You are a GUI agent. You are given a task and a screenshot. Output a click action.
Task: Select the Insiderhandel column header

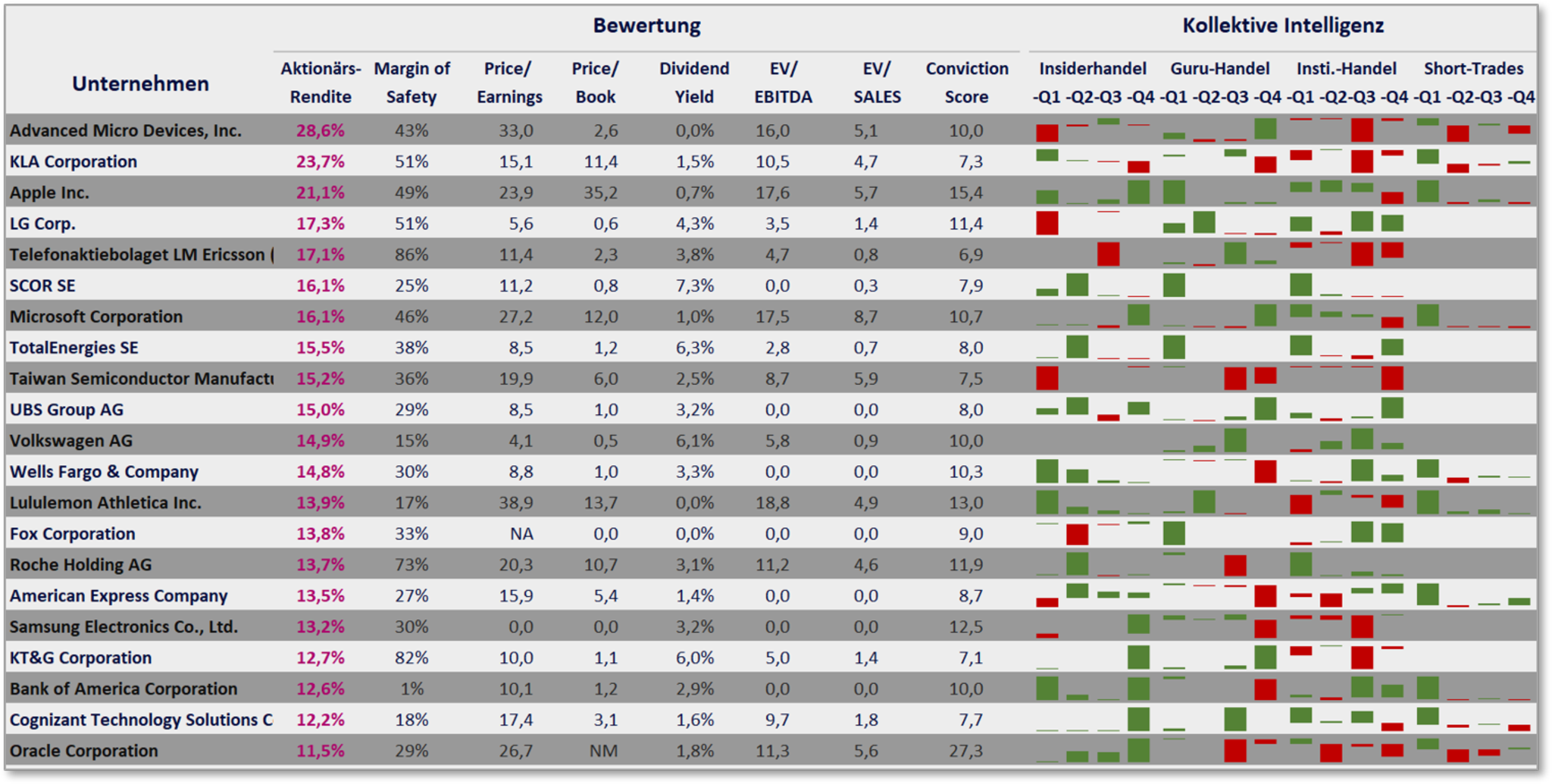click(1092, 69)
